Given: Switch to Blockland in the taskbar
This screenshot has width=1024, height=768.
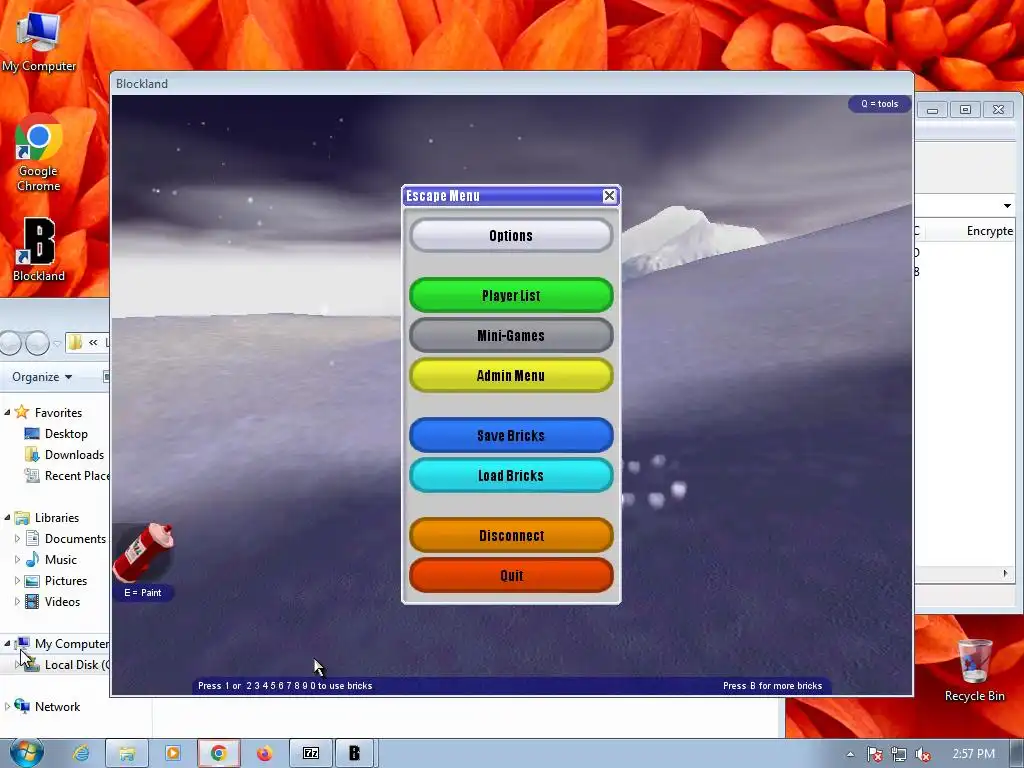Looking at the screenshot, I should (x=355, y=753).
